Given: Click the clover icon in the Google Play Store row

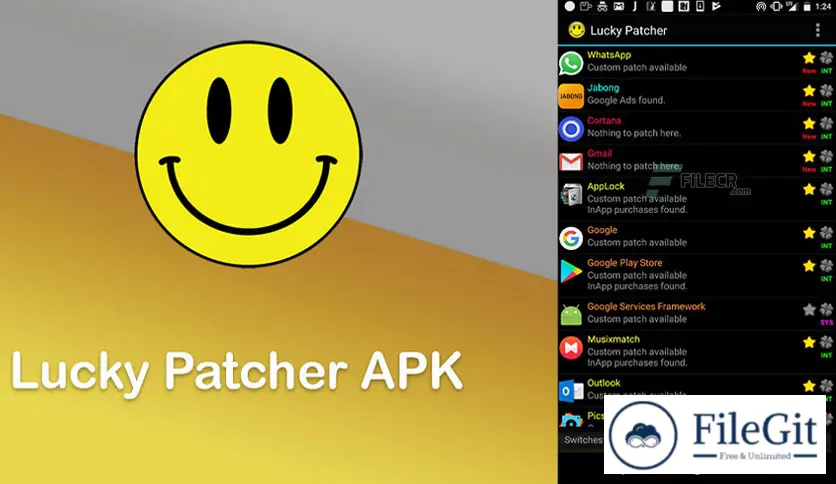Looking at the screenshot, I should coord(826,265).
